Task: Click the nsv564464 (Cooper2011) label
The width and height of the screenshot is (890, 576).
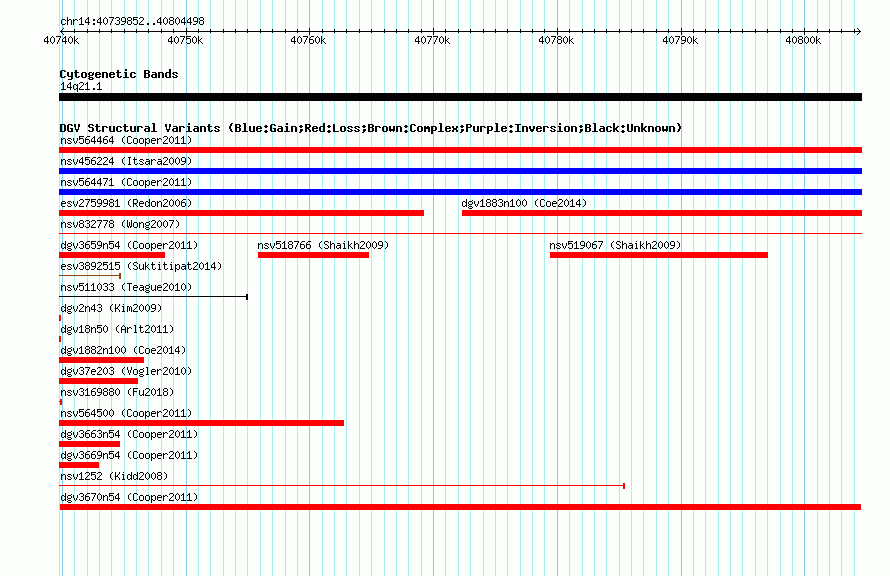Action: [x=126, y=140]
